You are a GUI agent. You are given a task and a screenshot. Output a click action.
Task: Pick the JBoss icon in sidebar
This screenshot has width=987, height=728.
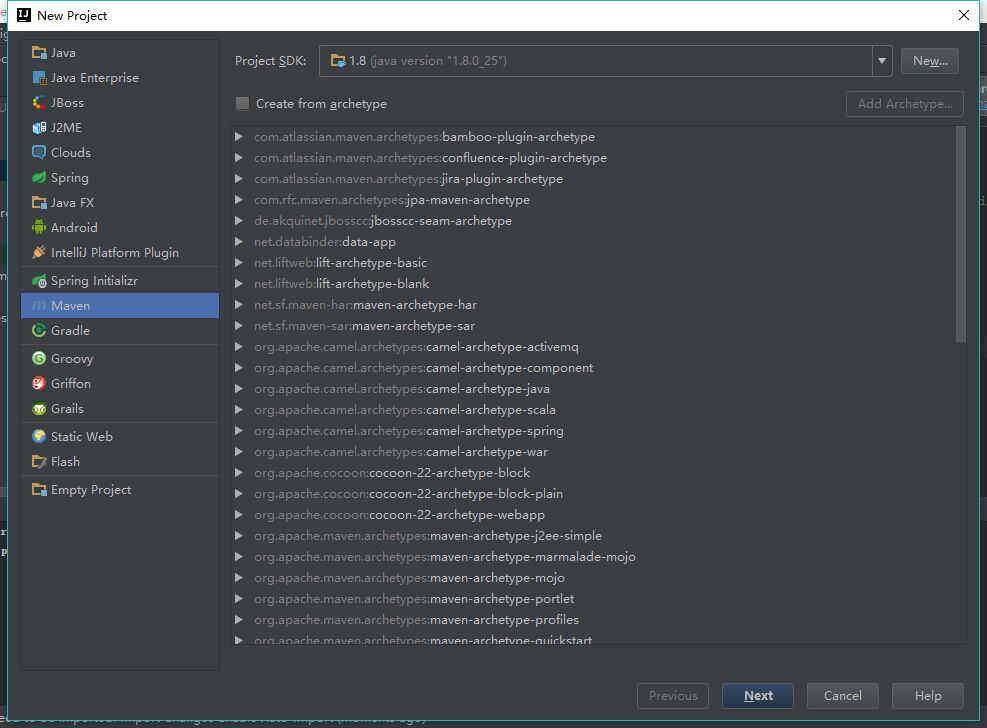coord(39,103)
